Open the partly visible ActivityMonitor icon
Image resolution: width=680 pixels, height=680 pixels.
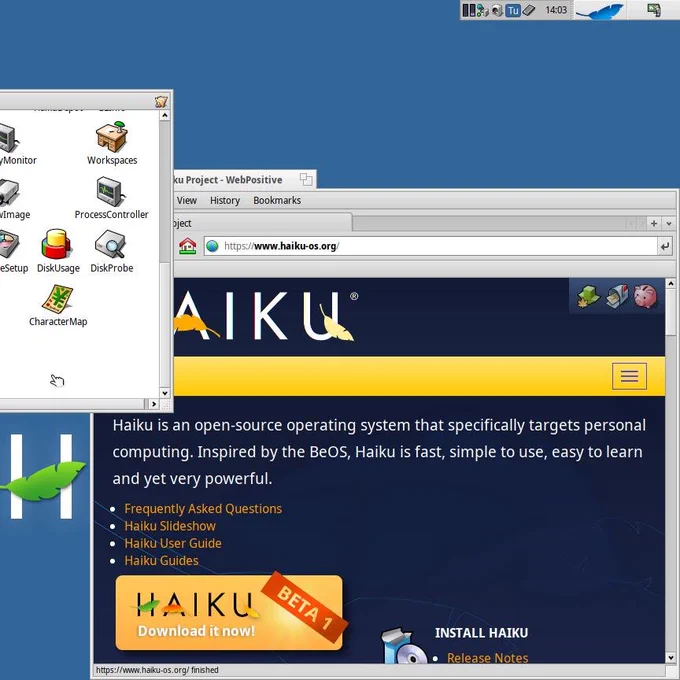(9, 138)
